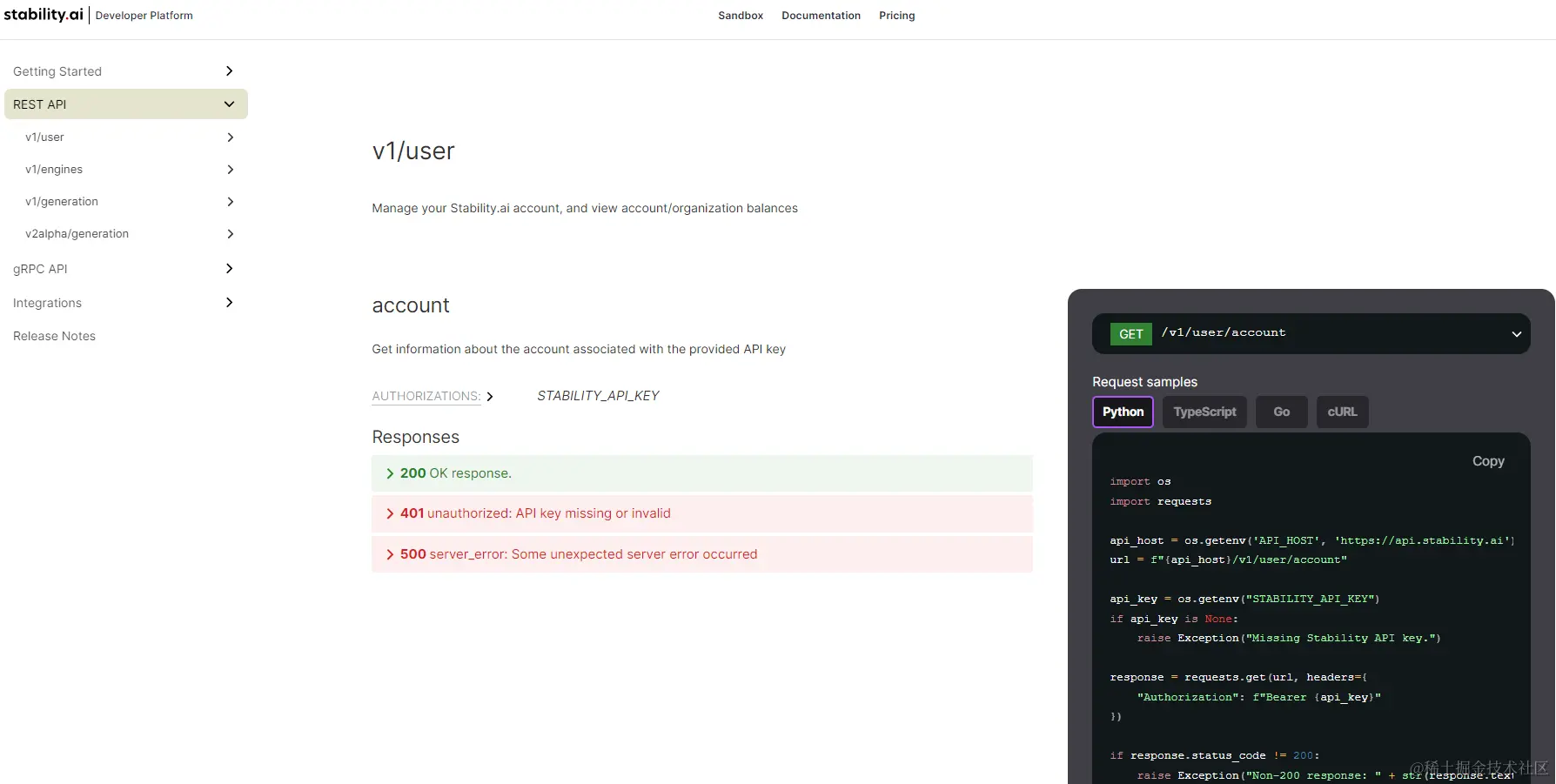This screenshot has height=784, width=1556.
Task: Open Documentation in the top navigation
Action: coord(821,16)
